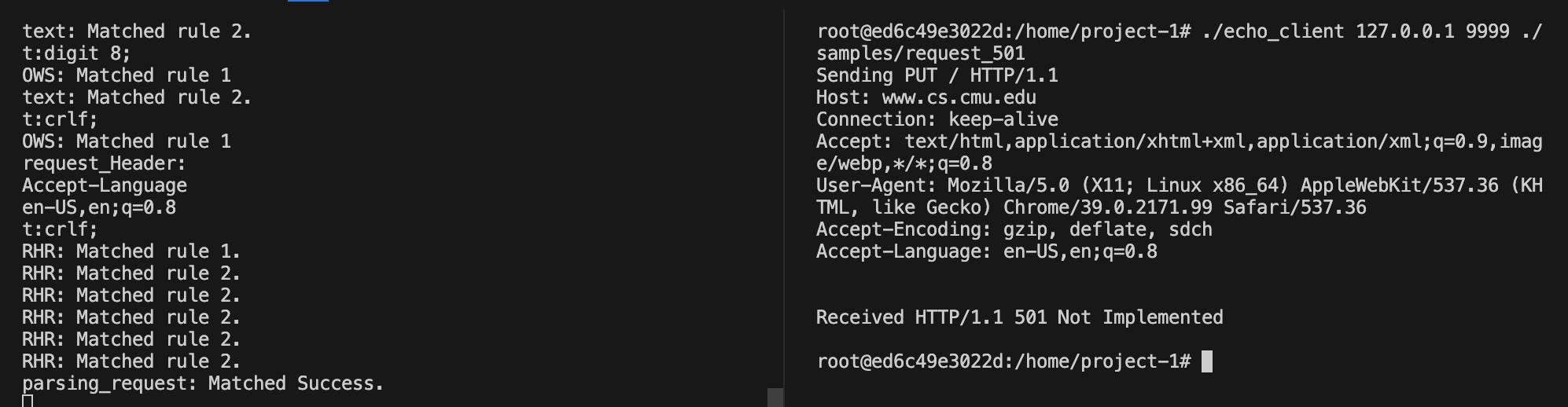The width and height of the screenshot is (1568, 407).
Task: Click the 'request_Header:' line in left pane
Action: pos(104,163)
